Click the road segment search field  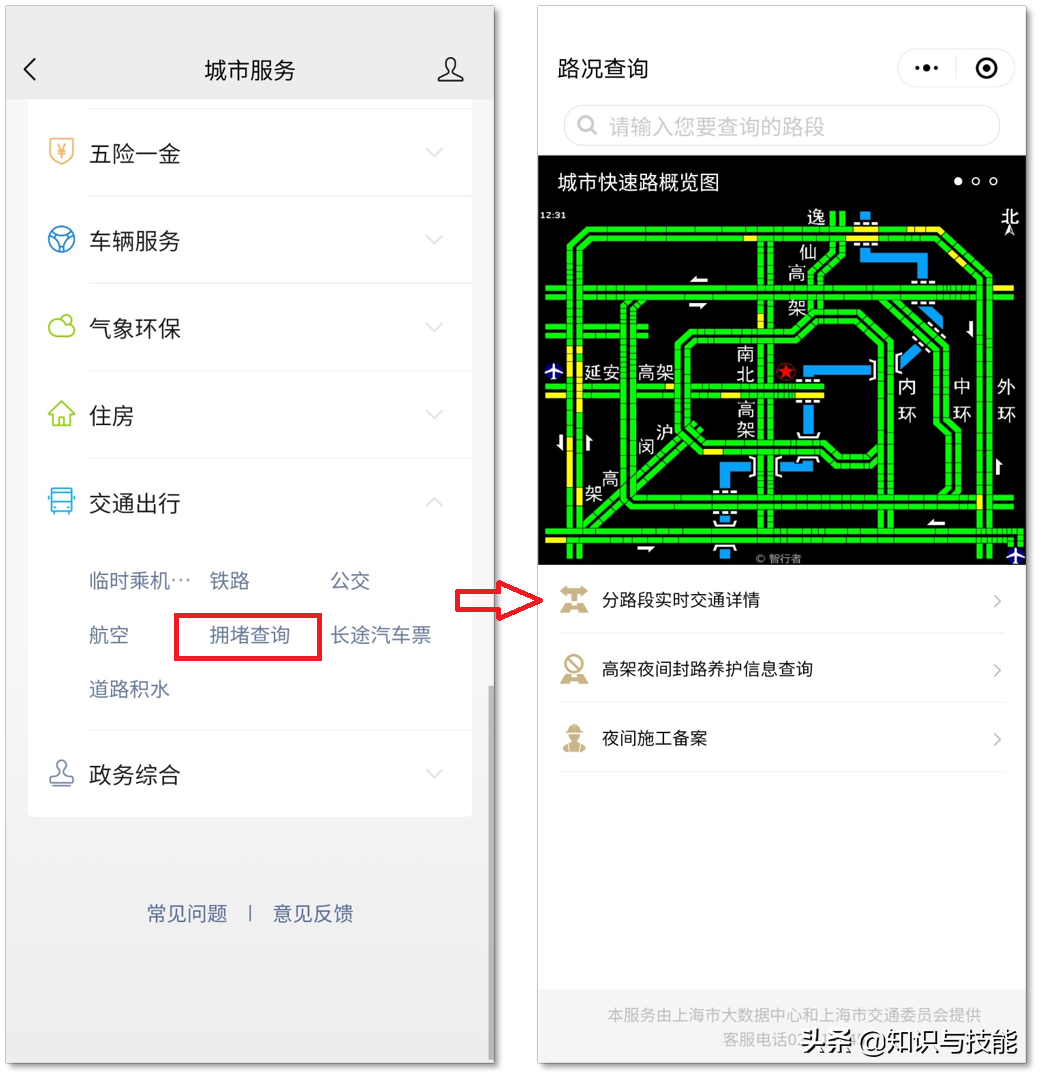click(782, 126)
